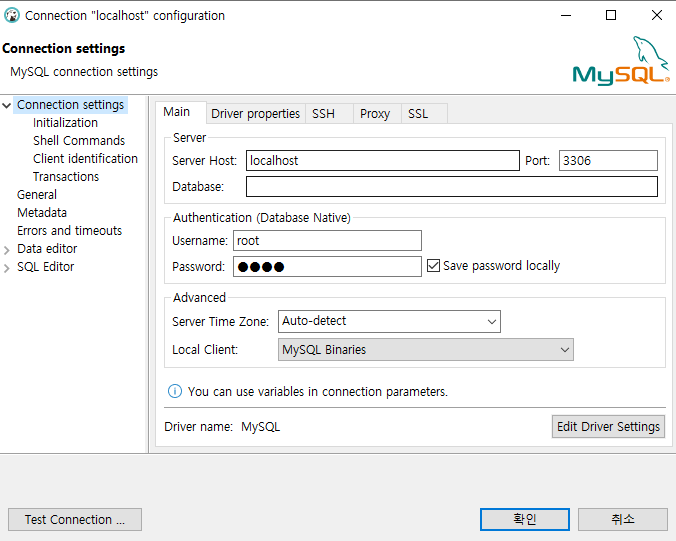The height and width of the screenshot is (541, 676).
Task: Select Initialization in the tree
Action: coord(65,123)
